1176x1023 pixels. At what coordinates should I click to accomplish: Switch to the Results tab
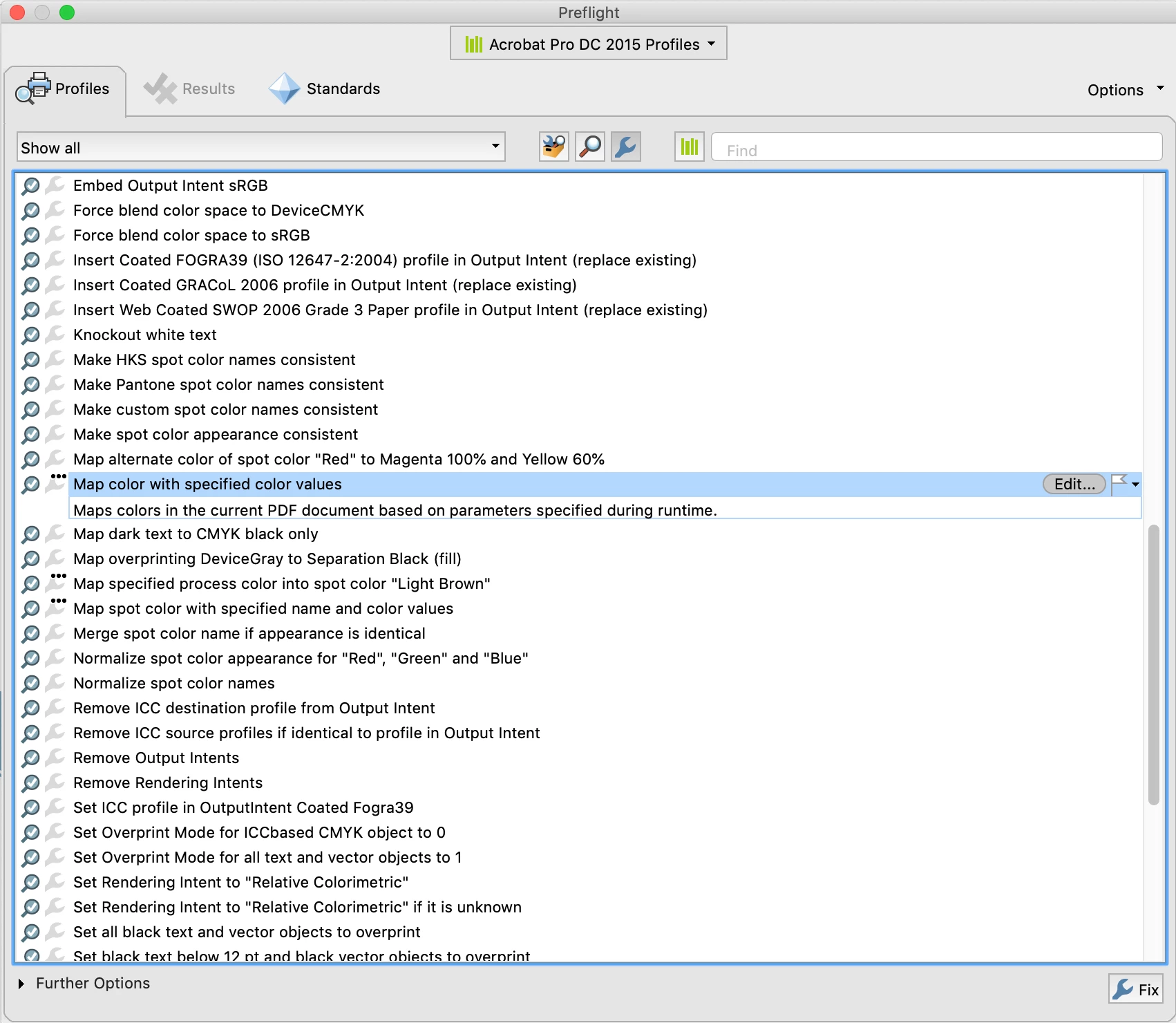pyautogui.click(x=189, y=89)
